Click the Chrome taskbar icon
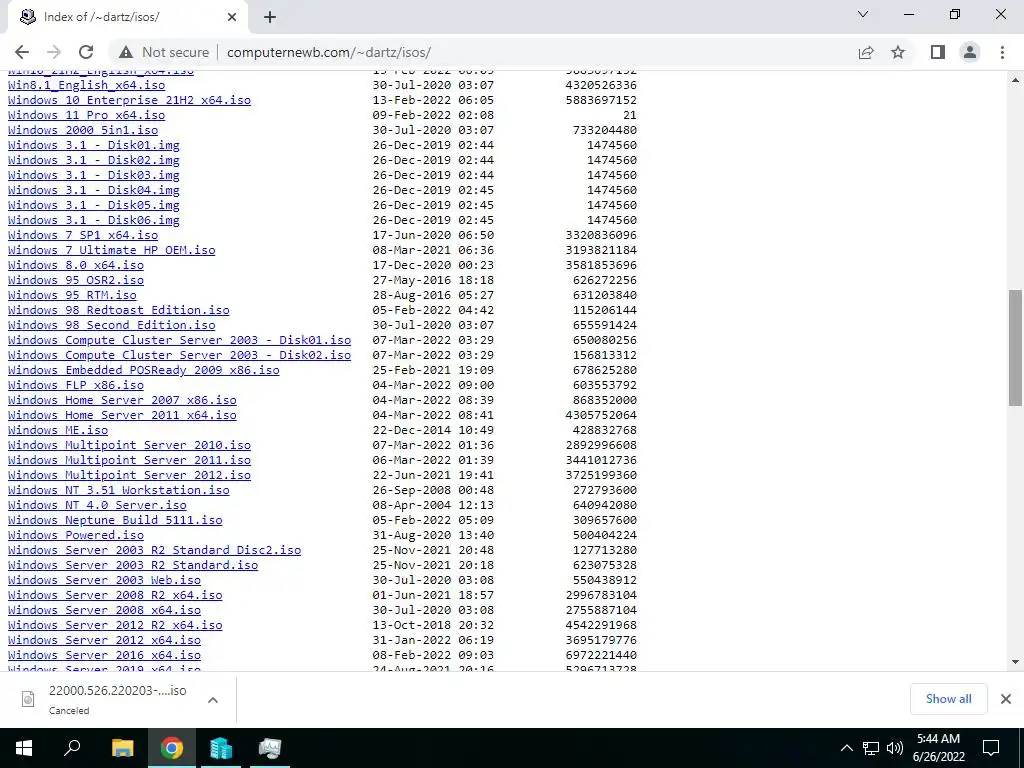Screen dimensions: 1024x768 pos(172,748)
